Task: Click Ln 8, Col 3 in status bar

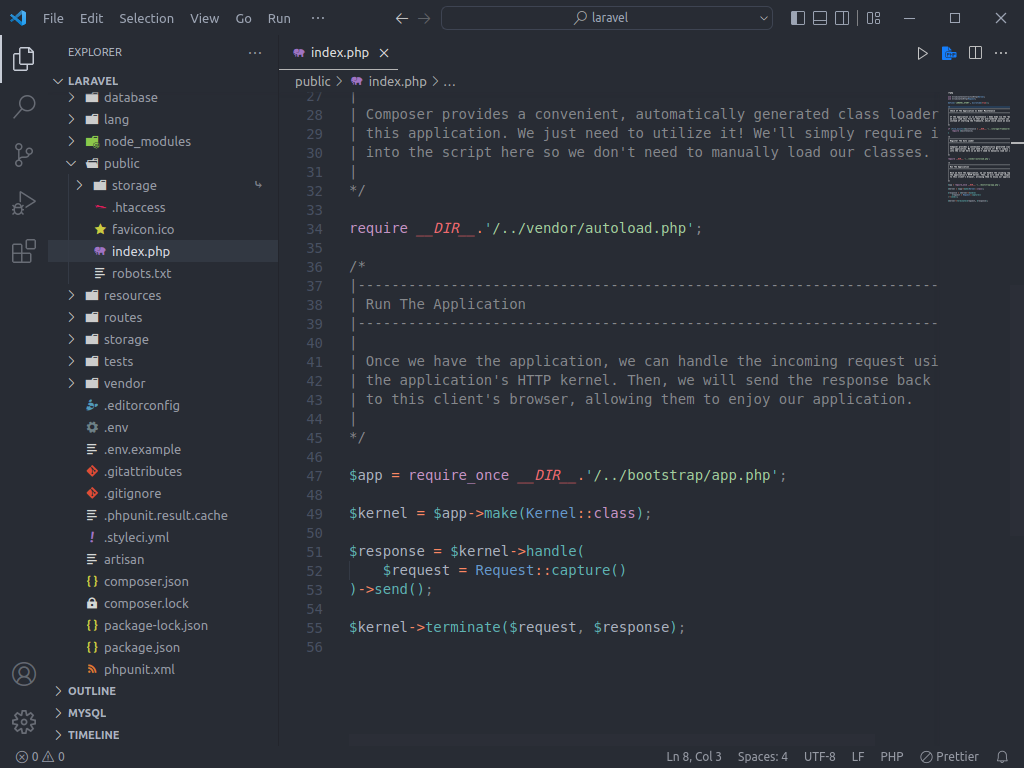Action: point(694,757)
